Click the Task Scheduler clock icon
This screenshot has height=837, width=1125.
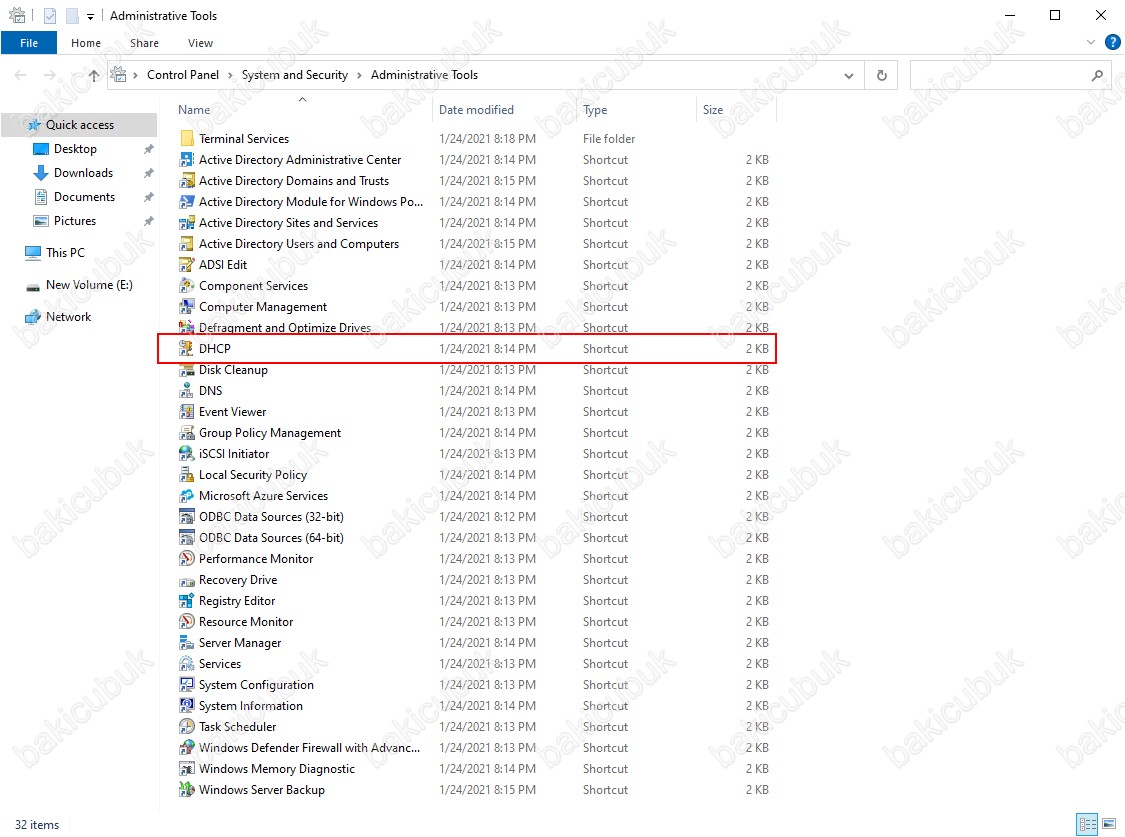187,727
